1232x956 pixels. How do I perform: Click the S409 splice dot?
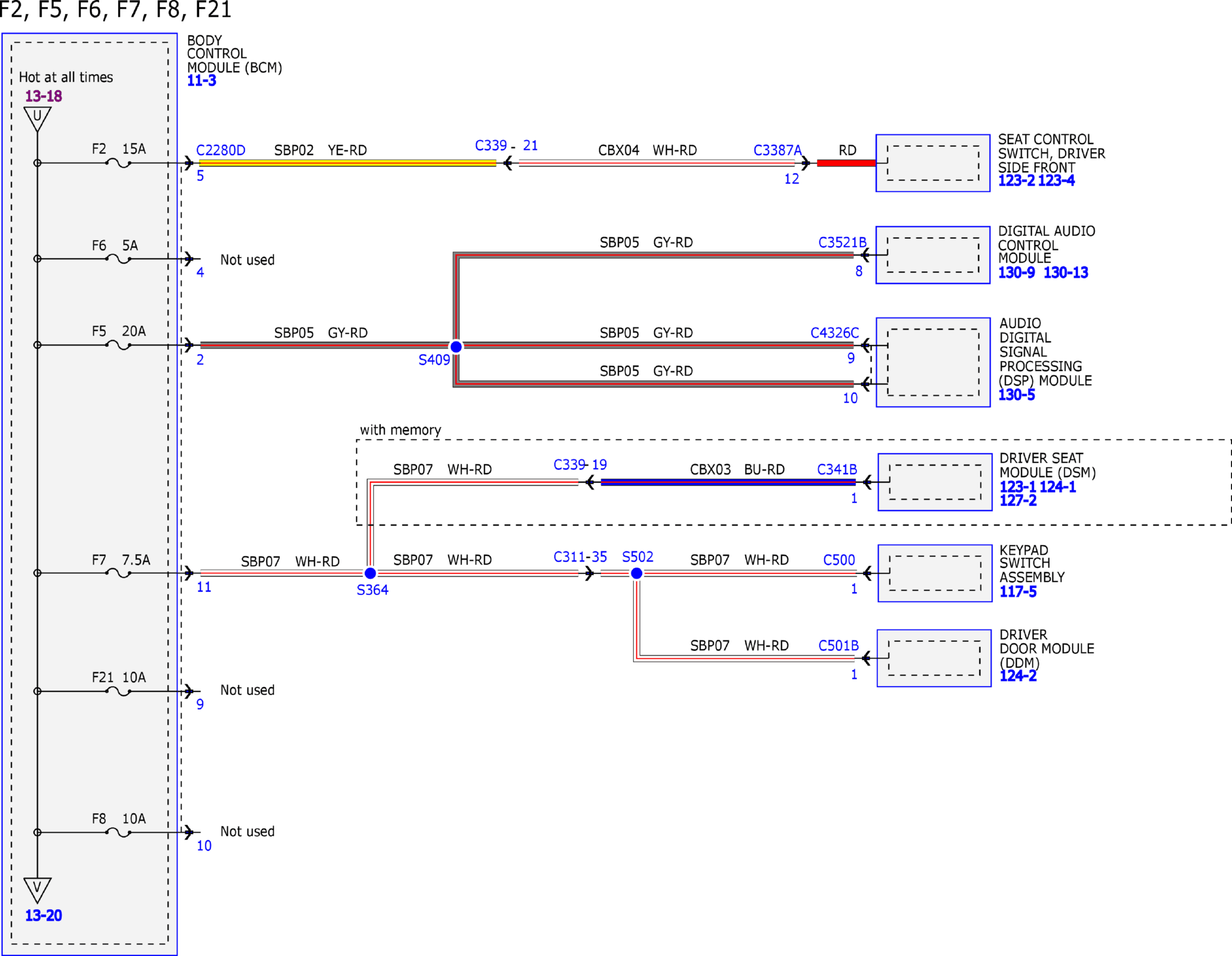pyautogui.click(x=456, y=346)
